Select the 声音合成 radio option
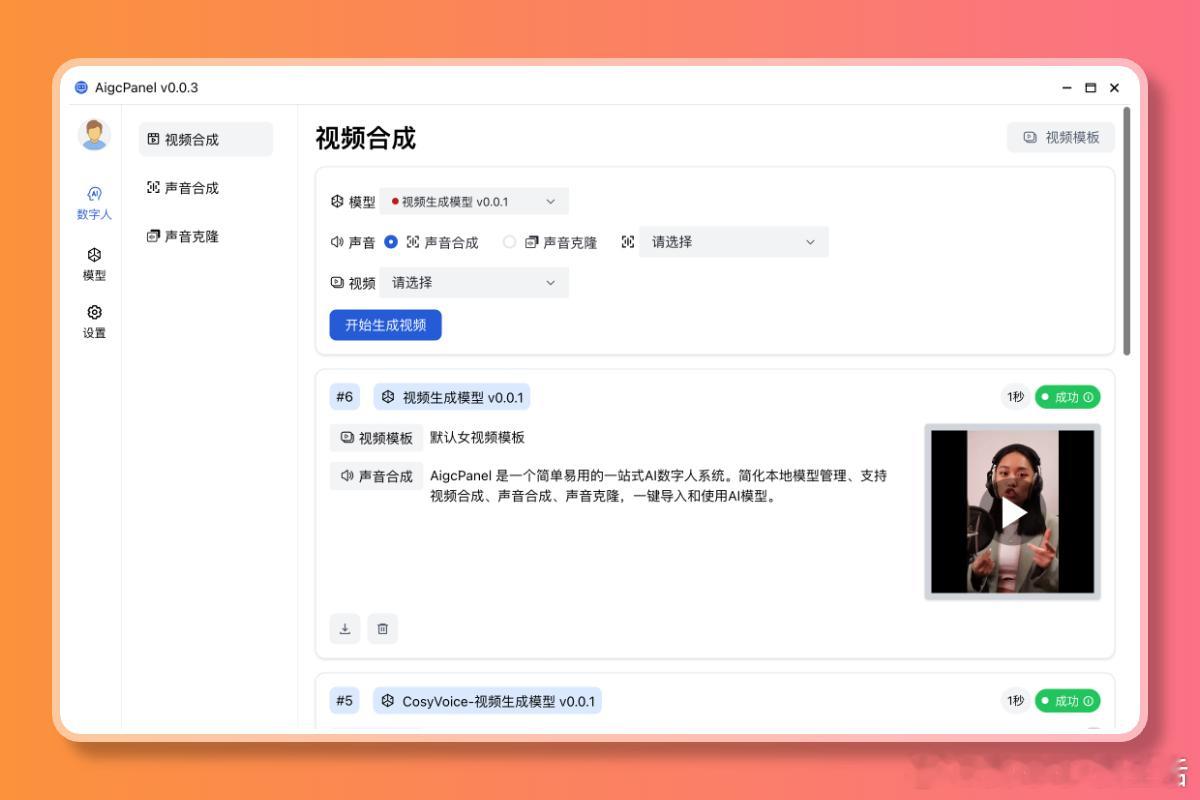Image resolution: width=1200 pixels, height=800 pixels. tap(391, 242)
